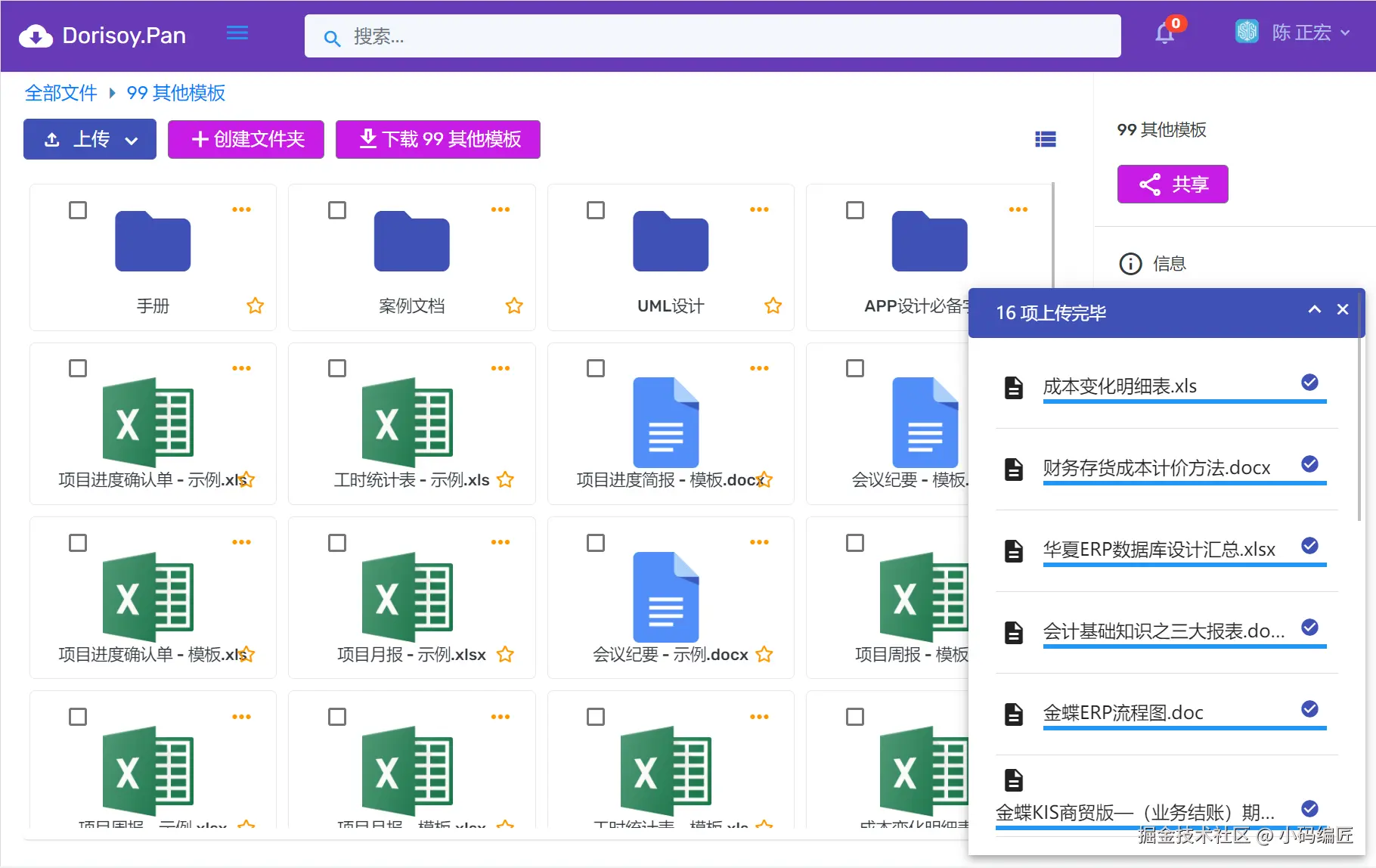Image resolution: width=1376 pixels, height=868 pixels.
Task: Open more options for UML设计 folder
Action: tap(759, 209)
